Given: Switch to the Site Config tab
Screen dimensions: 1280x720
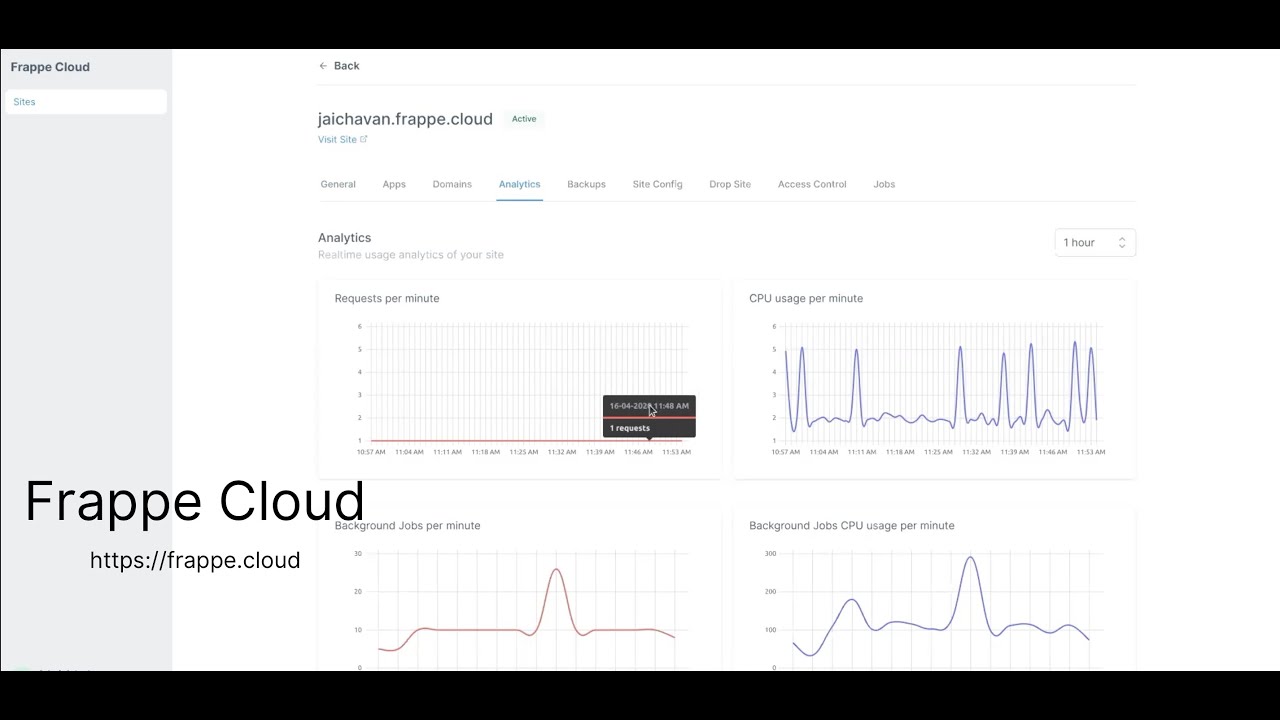Looking at the screenshot, I should pyautogui.click(x=657, y=184).
